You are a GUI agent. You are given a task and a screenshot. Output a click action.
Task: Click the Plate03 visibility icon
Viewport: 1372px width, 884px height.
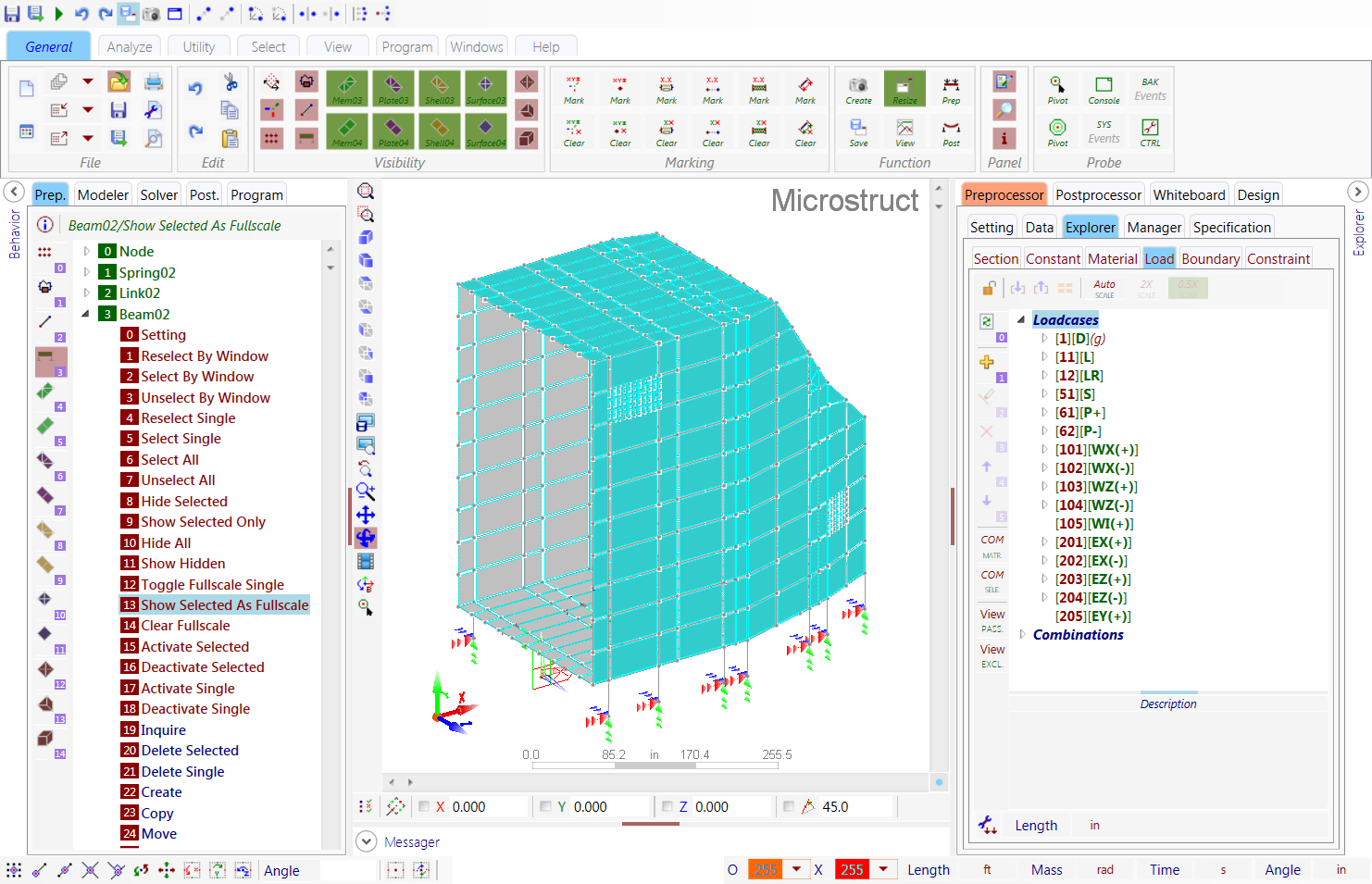[393, 89]
